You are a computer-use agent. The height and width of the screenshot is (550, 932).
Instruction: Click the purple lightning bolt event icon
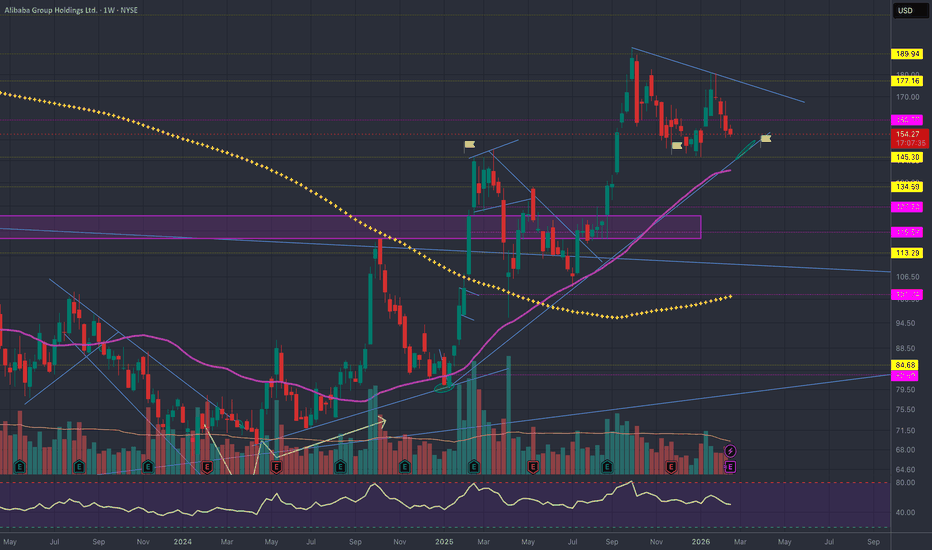pos(730,452)
